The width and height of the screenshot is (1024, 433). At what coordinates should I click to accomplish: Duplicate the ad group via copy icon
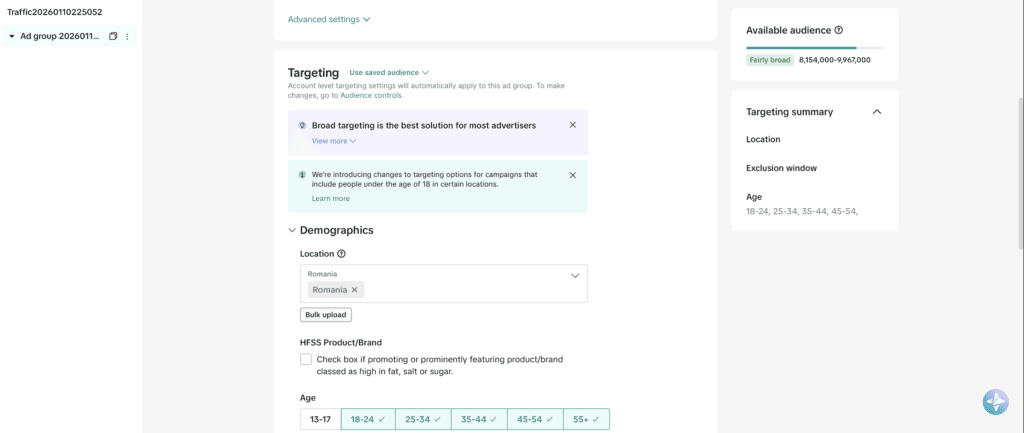(x=113, y=37)
